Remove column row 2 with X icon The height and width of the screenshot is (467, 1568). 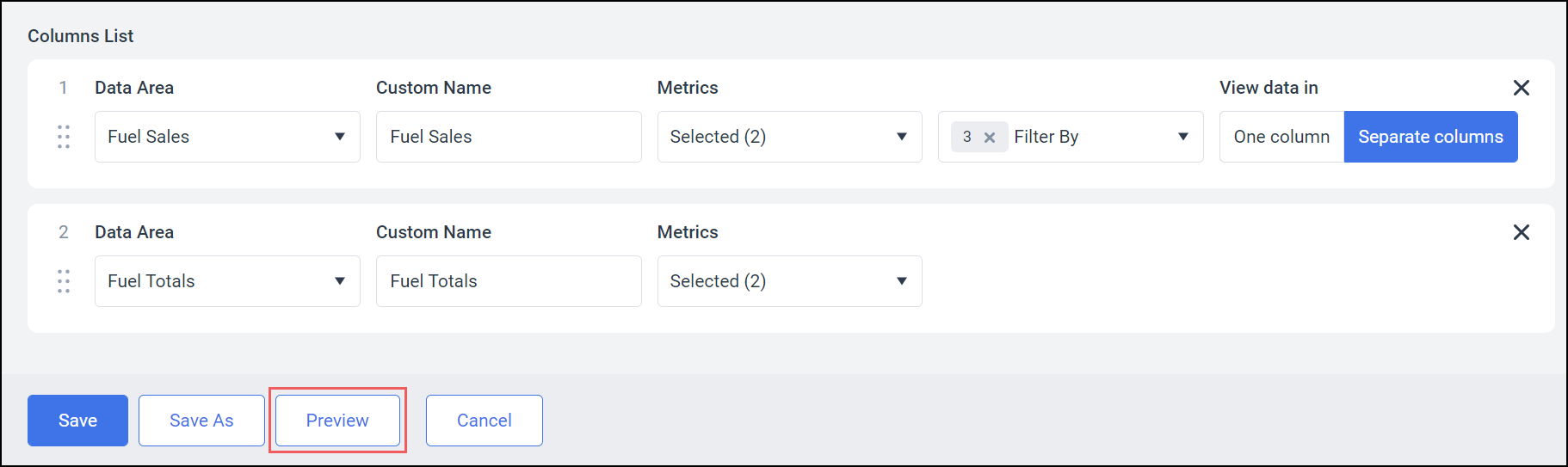coord(1521,232)
